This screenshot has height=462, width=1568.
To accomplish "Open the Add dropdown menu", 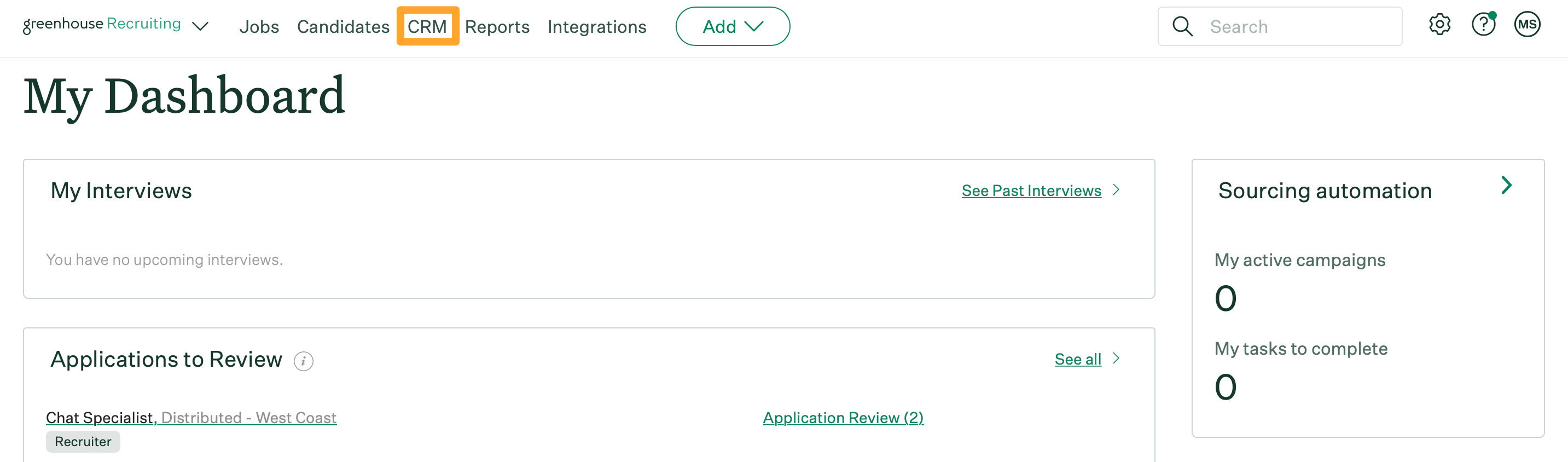I will [x=732, y=26].
